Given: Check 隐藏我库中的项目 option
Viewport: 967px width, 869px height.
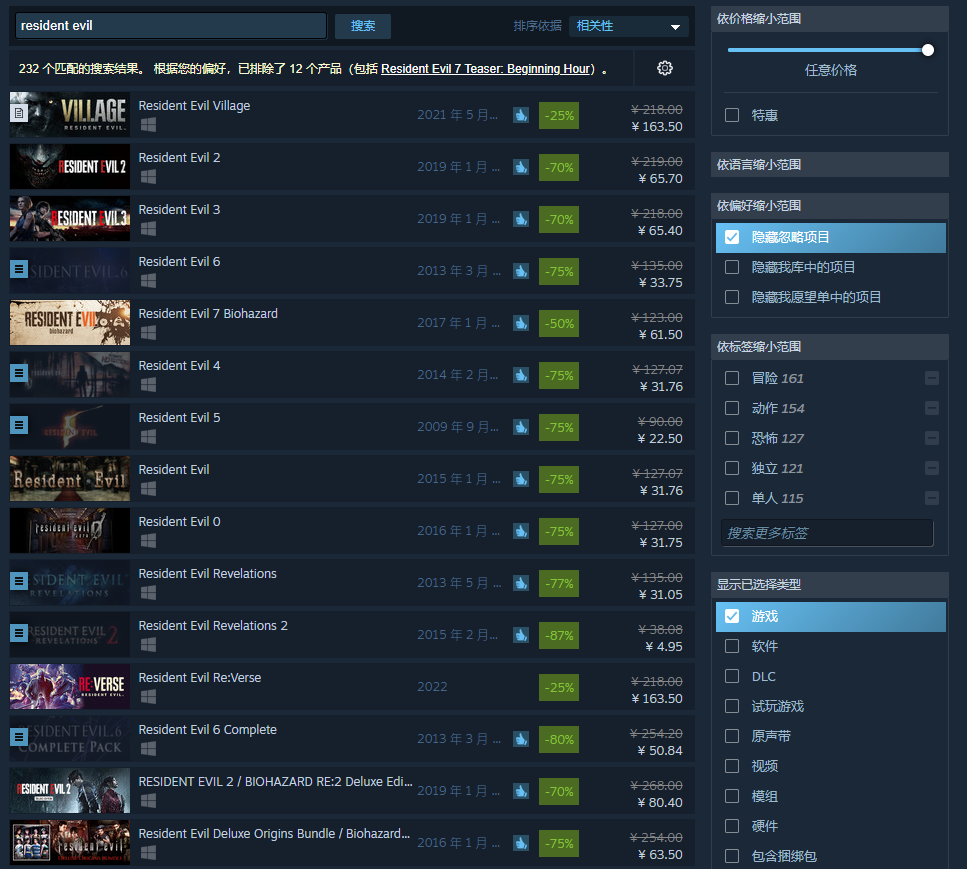Looking at the screenshot, I should pos(732,267).
